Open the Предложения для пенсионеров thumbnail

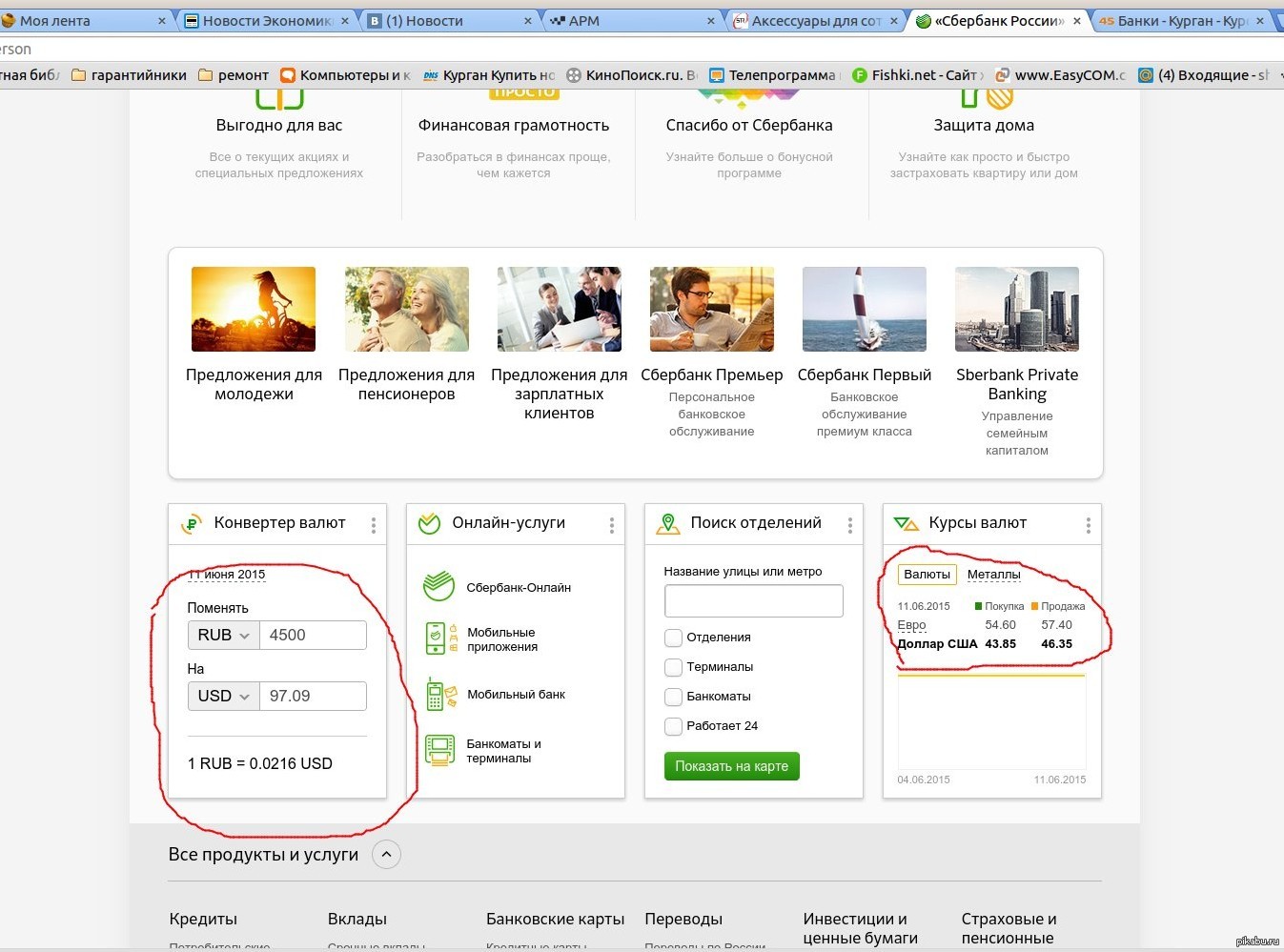point(407,309)
